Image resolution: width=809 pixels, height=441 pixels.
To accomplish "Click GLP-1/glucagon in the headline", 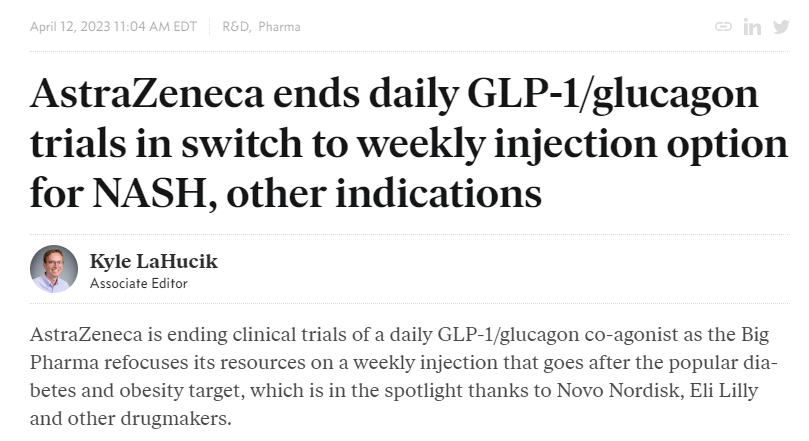I will (x=612, y=96).
